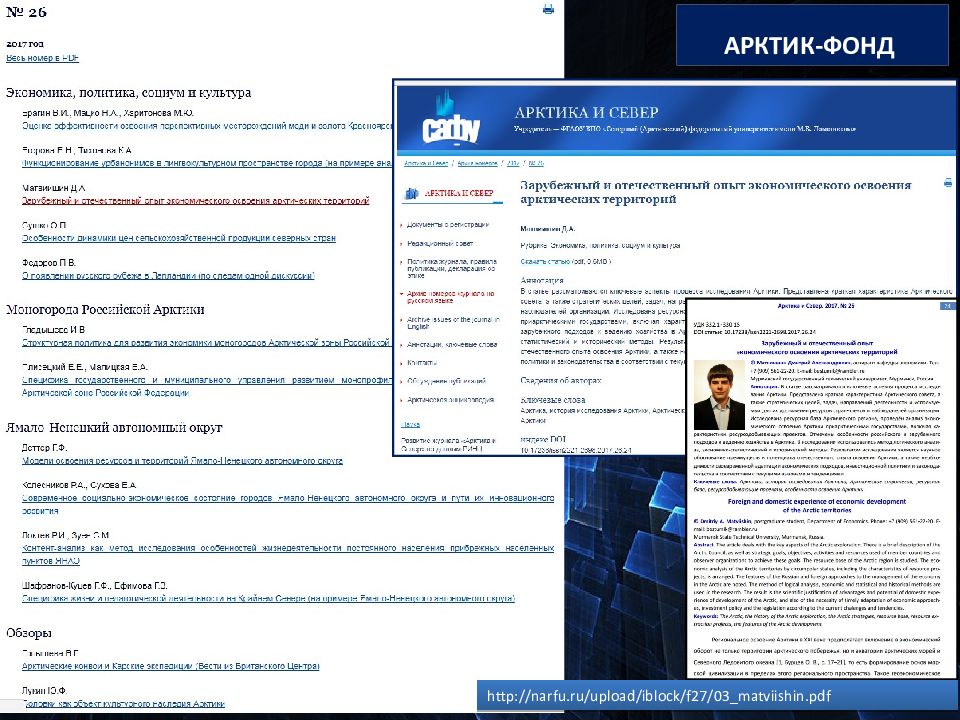Viewport: 960px width, 720px height.
Task: Expand the red Russian archive sidebar item
Action: click(x=450, y=298)
